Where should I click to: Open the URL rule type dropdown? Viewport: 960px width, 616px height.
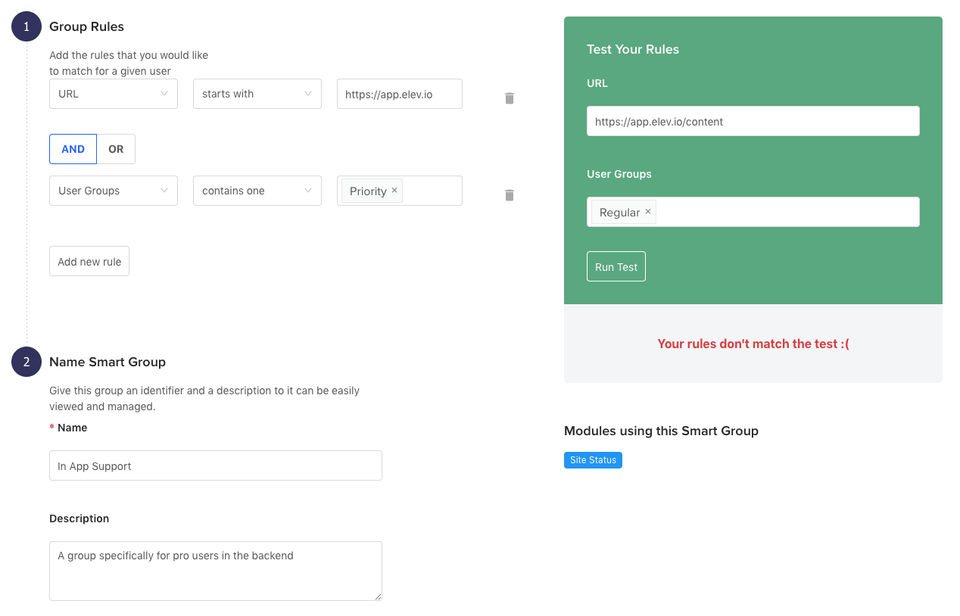coord(113,94)
